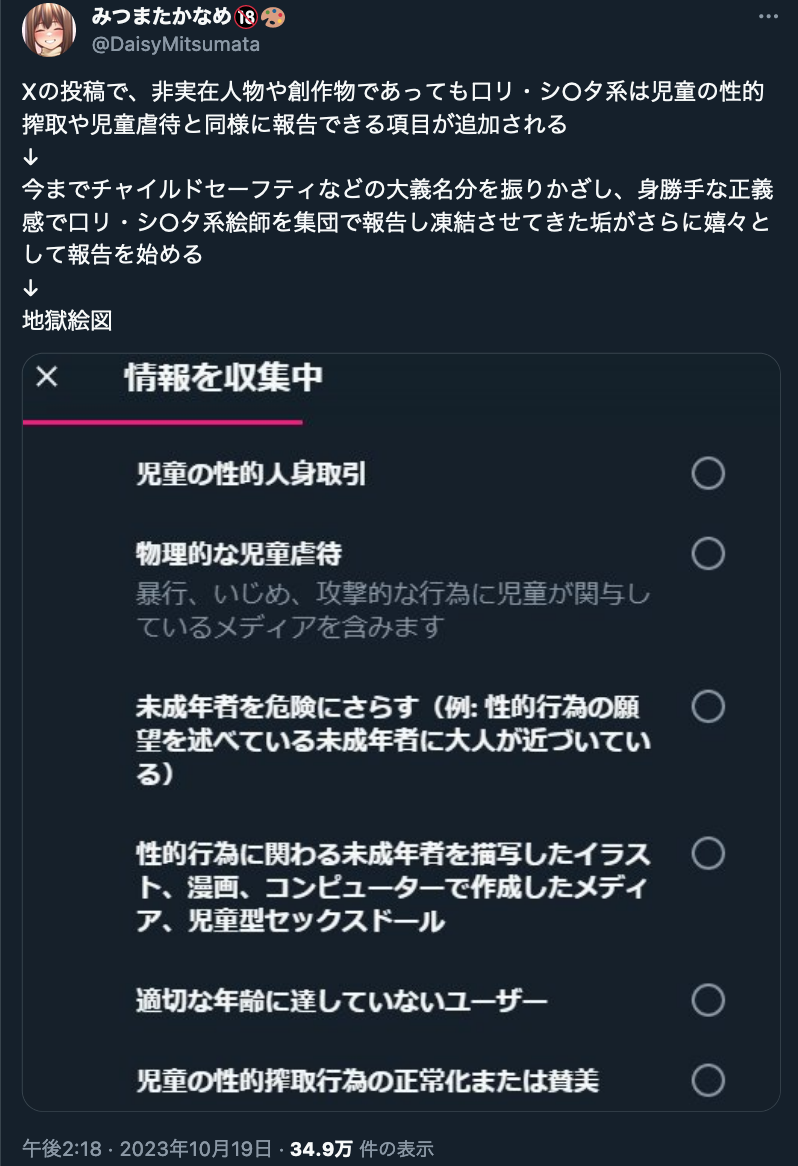Choose the 未成年者を危険にさらす radio option
The image size is (798, 1166).
(708, 707)
